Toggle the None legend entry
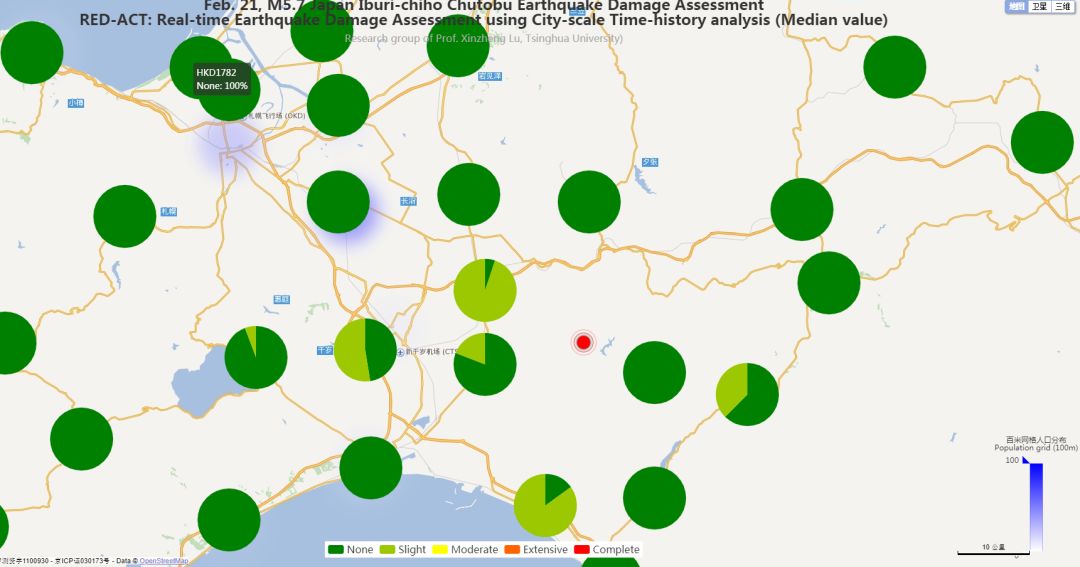Image resolution: width=1080 pixels, height=567 pixels. (x=351, y=550)
